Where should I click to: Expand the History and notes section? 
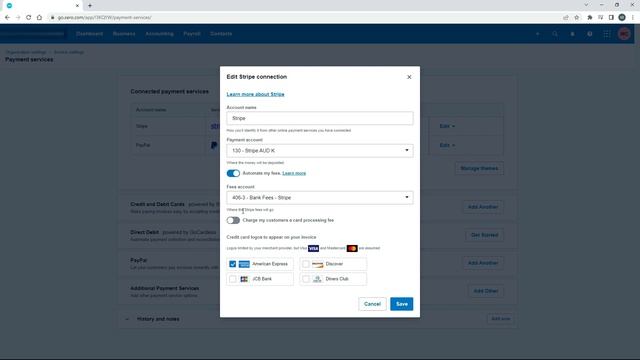click(x=127, y=319)
